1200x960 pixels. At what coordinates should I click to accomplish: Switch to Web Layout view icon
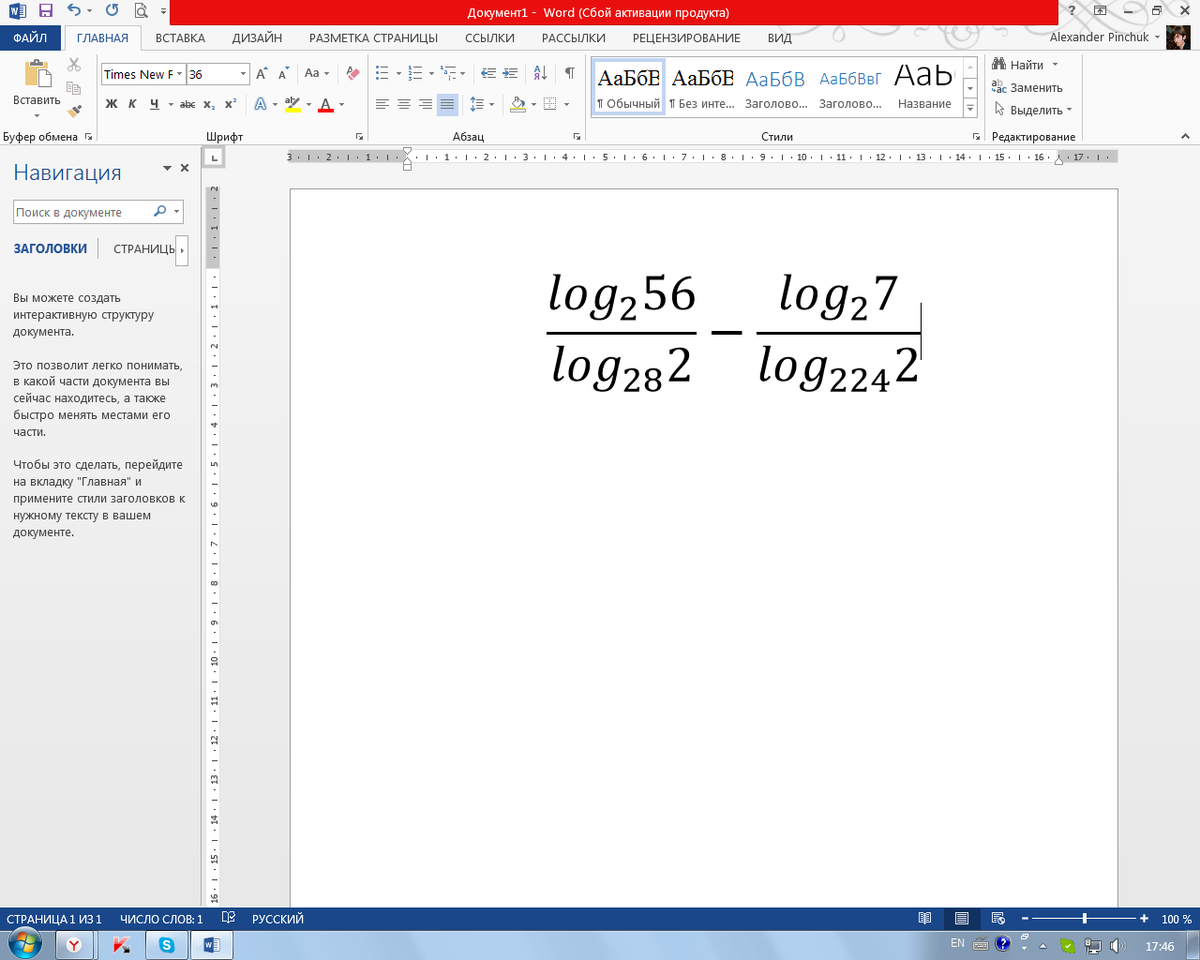[997, 918]
